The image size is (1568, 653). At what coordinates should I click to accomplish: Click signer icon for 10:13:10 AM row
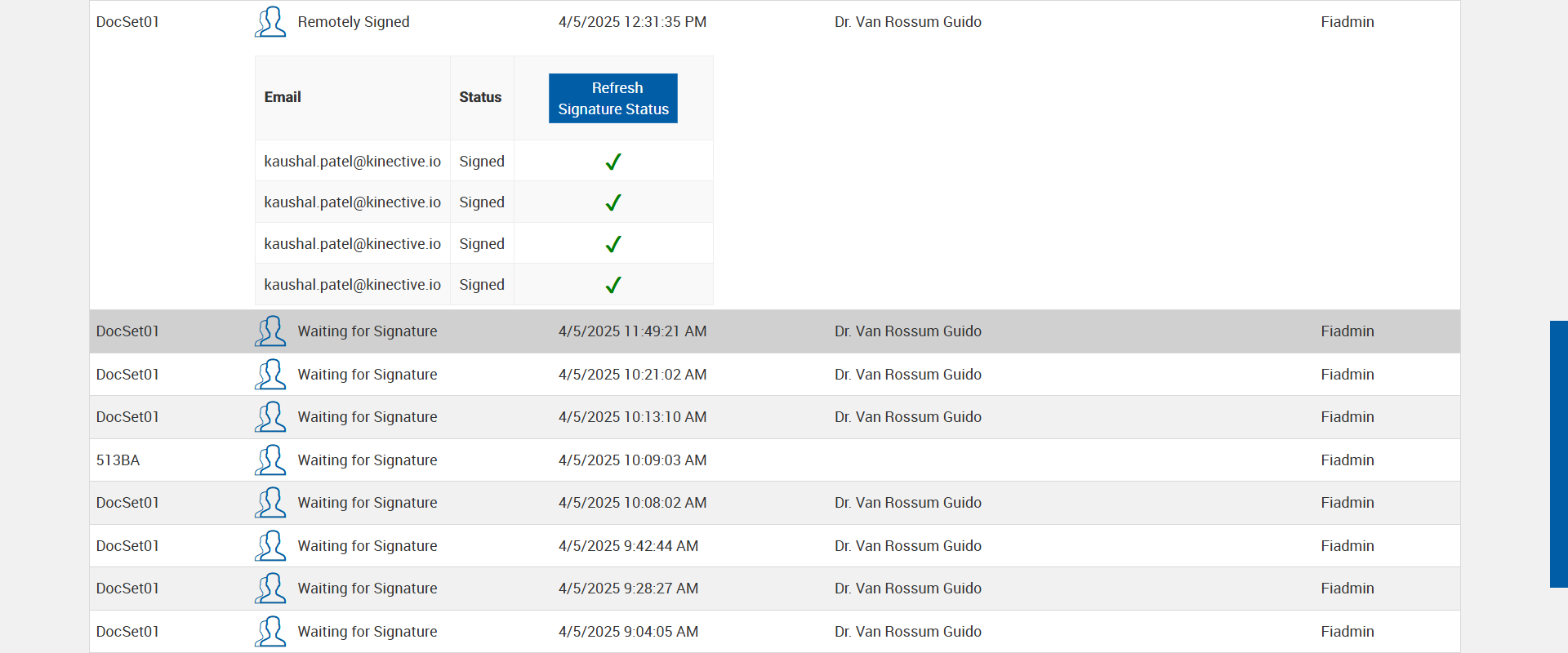pos(270,417)
